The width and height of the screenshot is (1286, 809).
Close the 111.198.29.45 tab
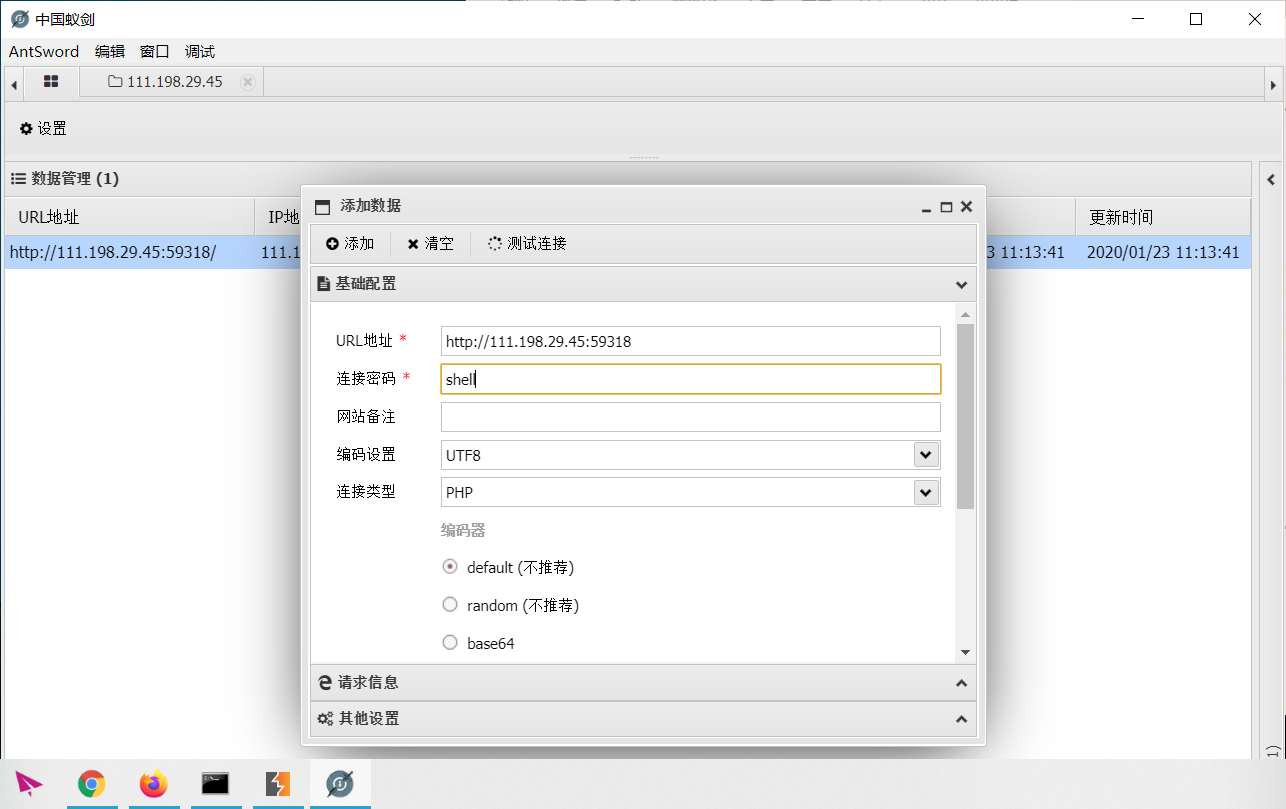click(248, 82)
